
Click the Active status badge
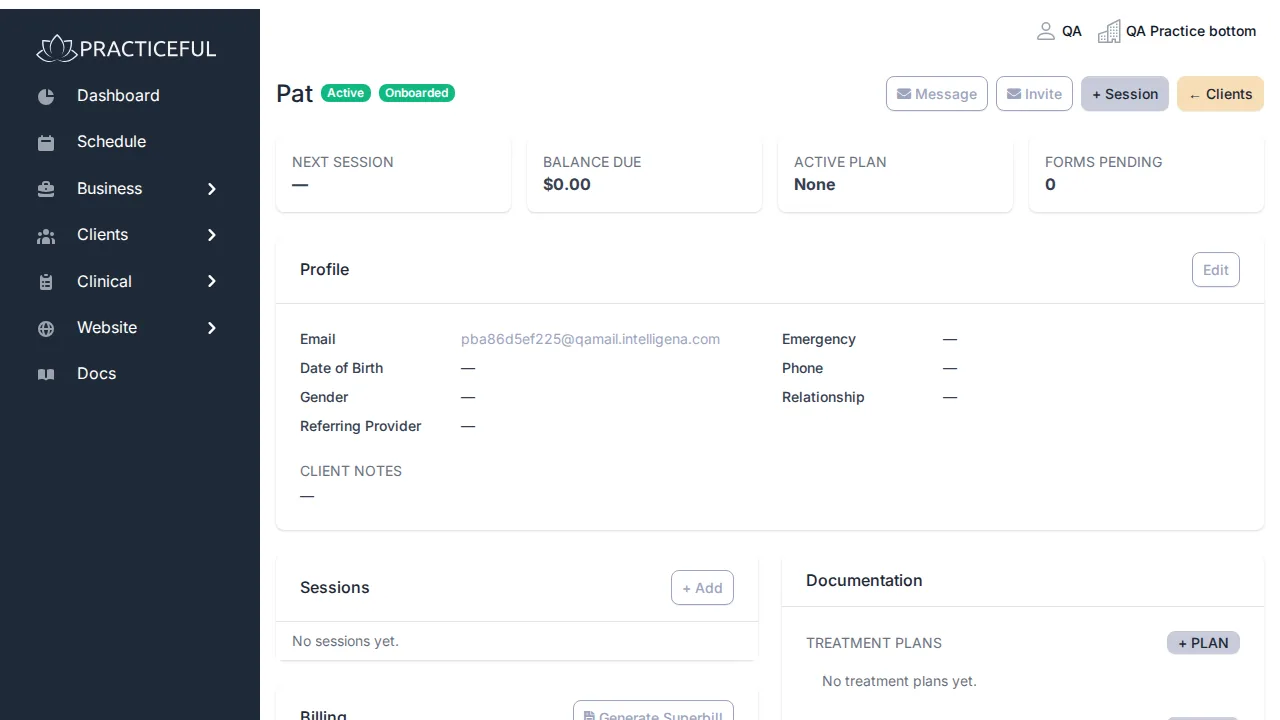coord(346,93)
